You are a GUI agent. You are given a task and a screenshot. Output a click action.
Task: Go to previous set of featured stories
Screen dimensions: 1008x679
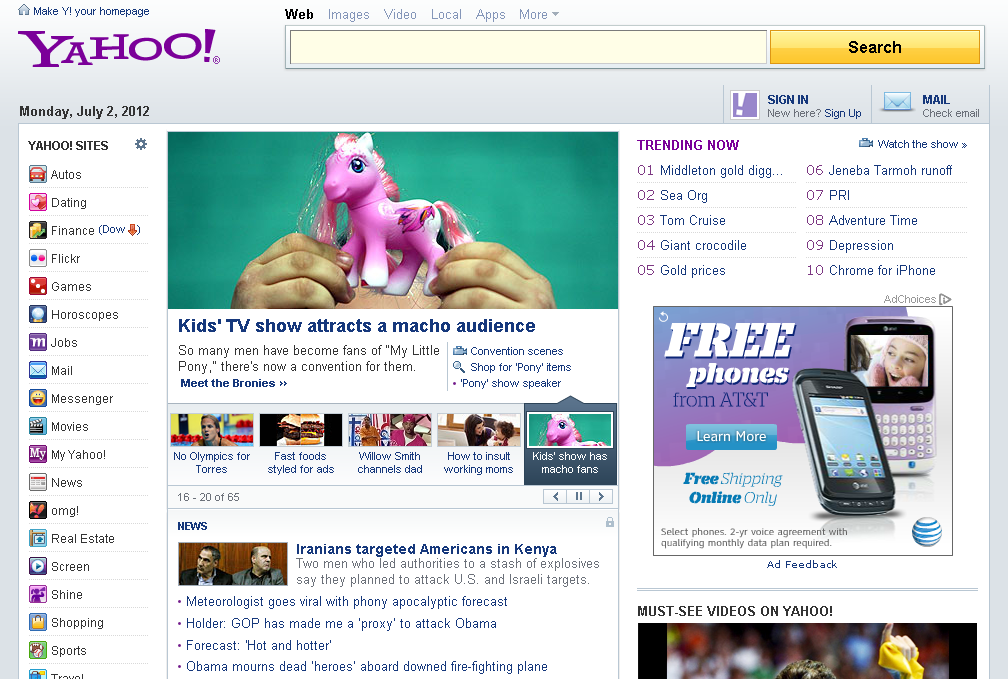[x=555, y=496]
